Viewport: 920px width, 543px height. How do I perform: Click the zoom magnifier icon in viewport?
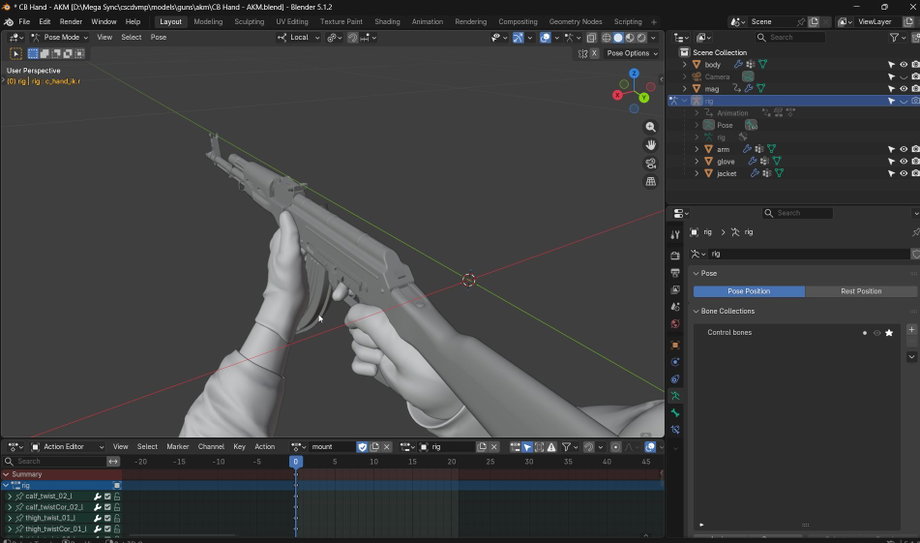[651, 127]
